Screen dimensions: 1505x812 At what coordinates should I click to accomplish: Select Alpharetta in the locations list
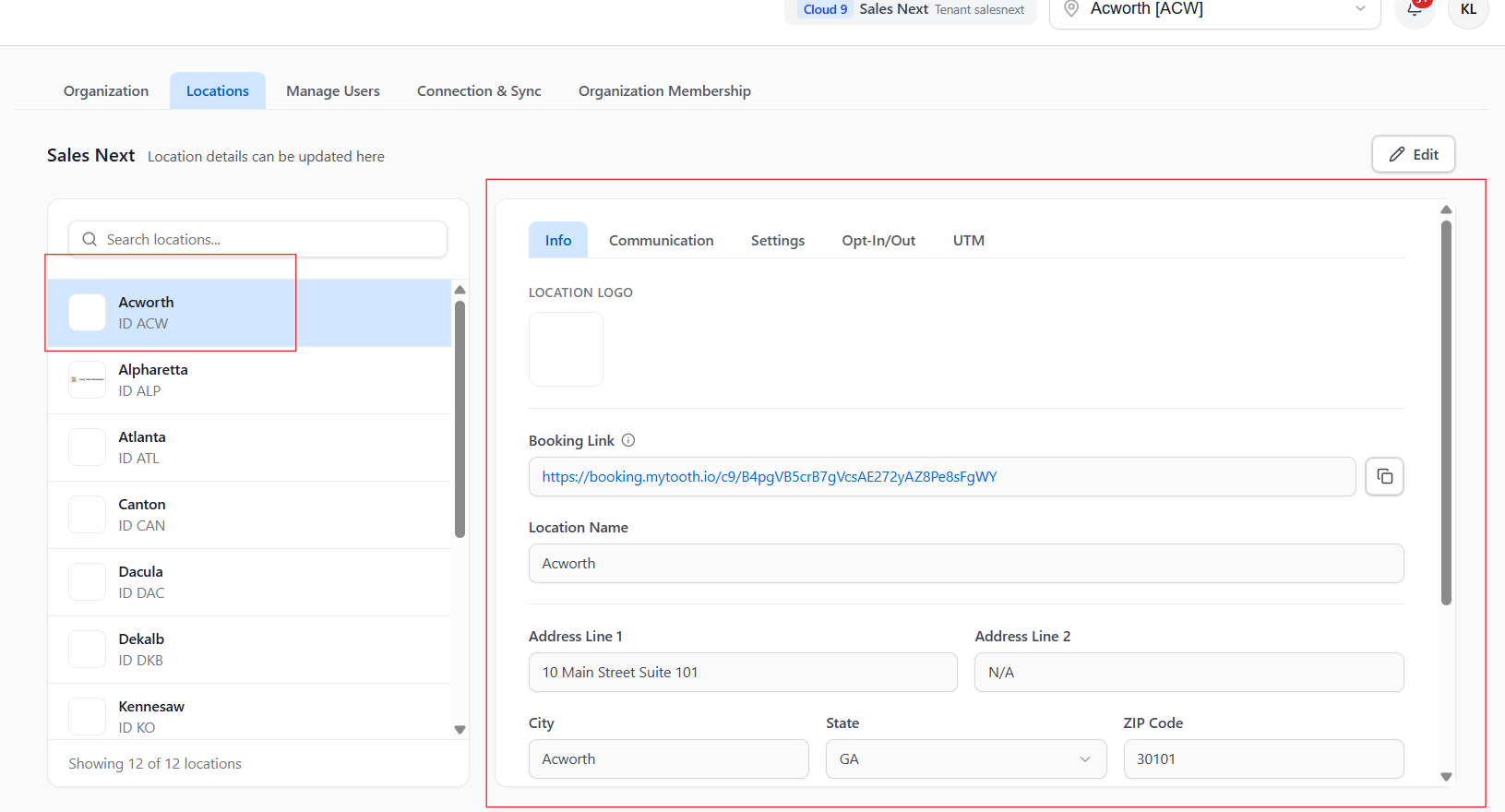tap(249, 380)
